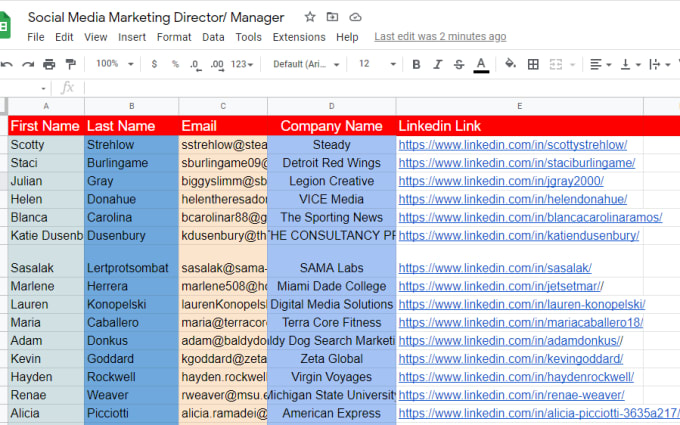Open vertical align dropdown

pos(631,64)
